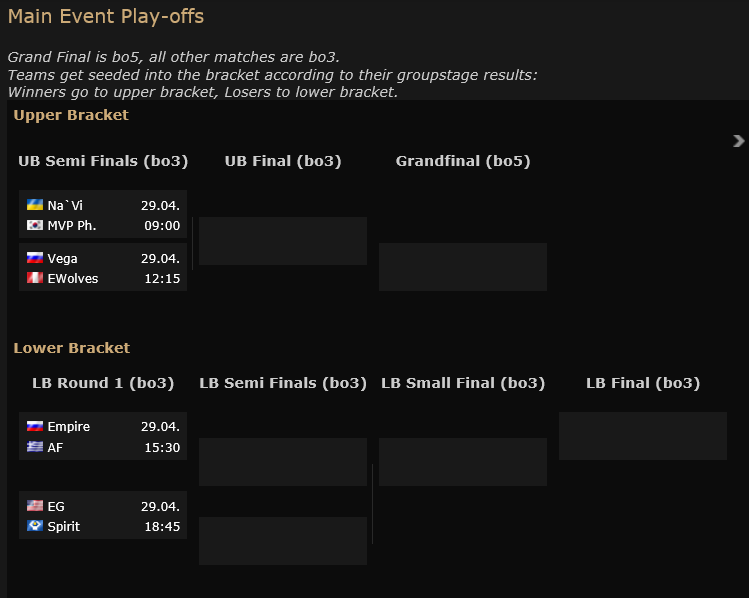
Task: Open the Spirit team link
Action: pyautogui.click(x=63, y=526)
